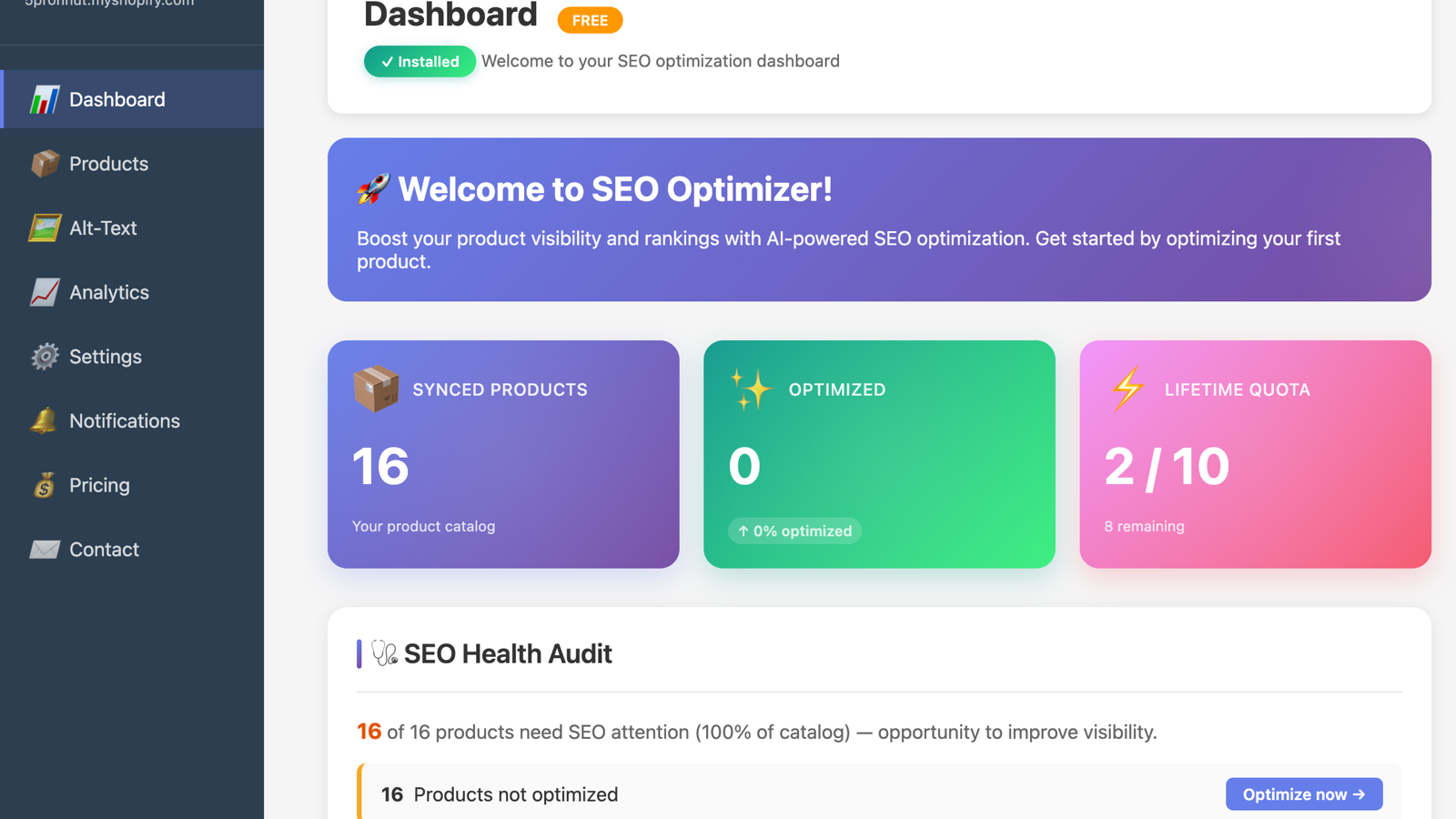Click the large "0" optimized count
This screenshot has height=819, width=1456.
point(744,466)
